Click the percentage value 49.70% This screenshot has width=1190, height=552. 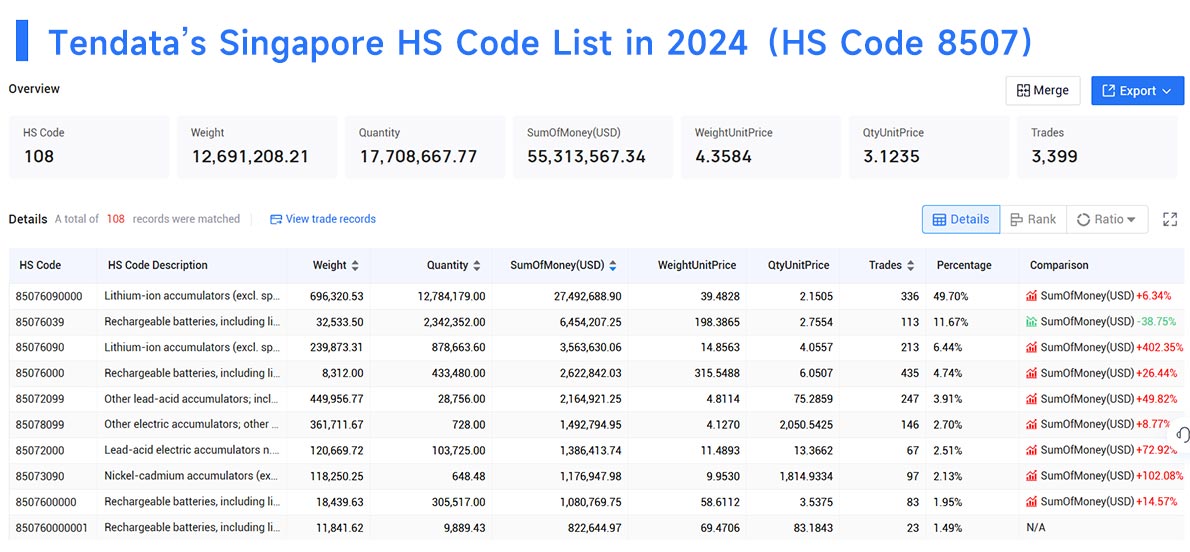[950, 296]
